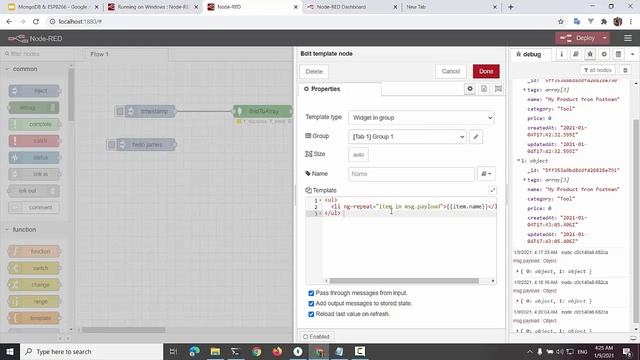Collapse the '1: object' debug entry
The width and height of the screenshot is (640, 360).
519,161
